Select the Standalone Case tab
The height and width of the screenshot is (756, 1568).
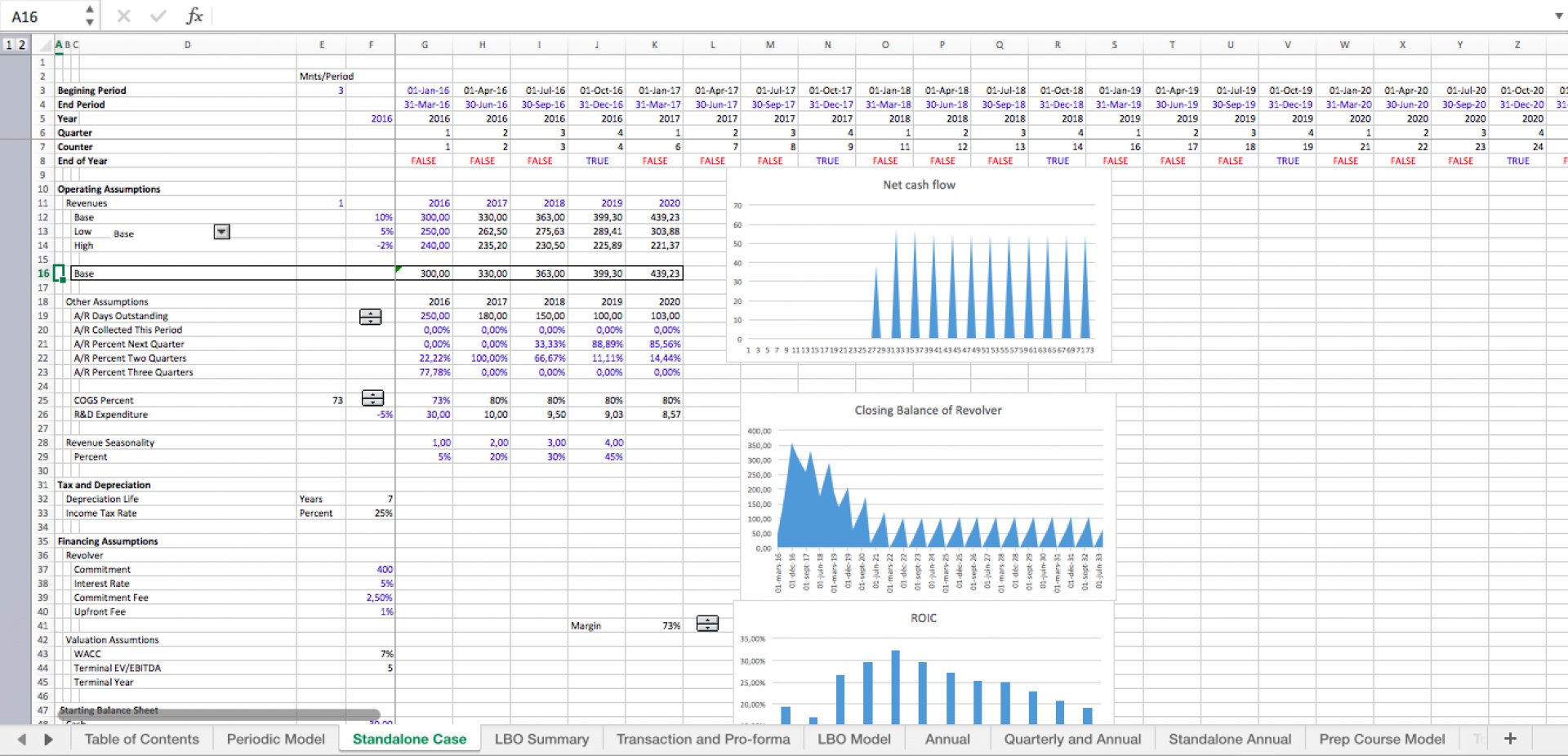pos(409,739)
